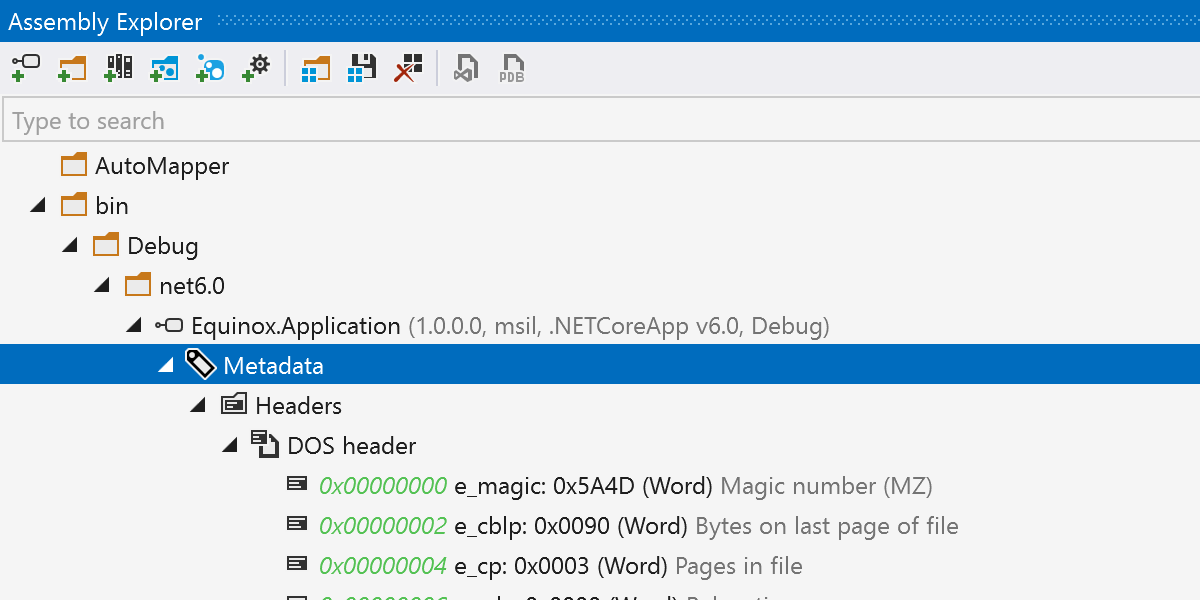Select the AutoMapper folder
This screenshot has width=1200, height=600.
point(161,166)
